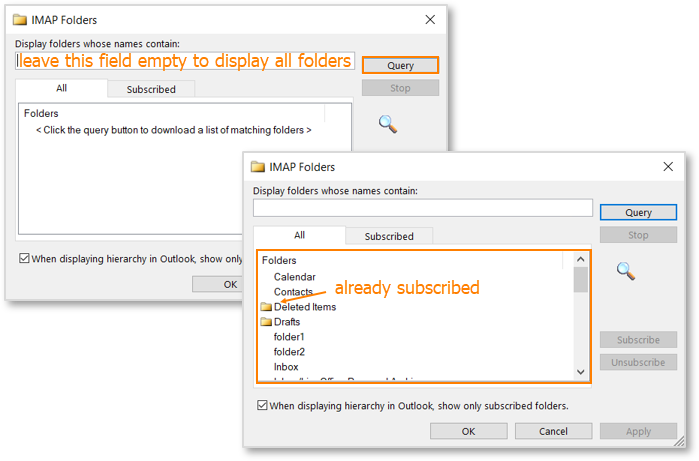Select the Inbox folder in the list
The width and height of the screenshot is (699, 461).
[x=286, y=367]
